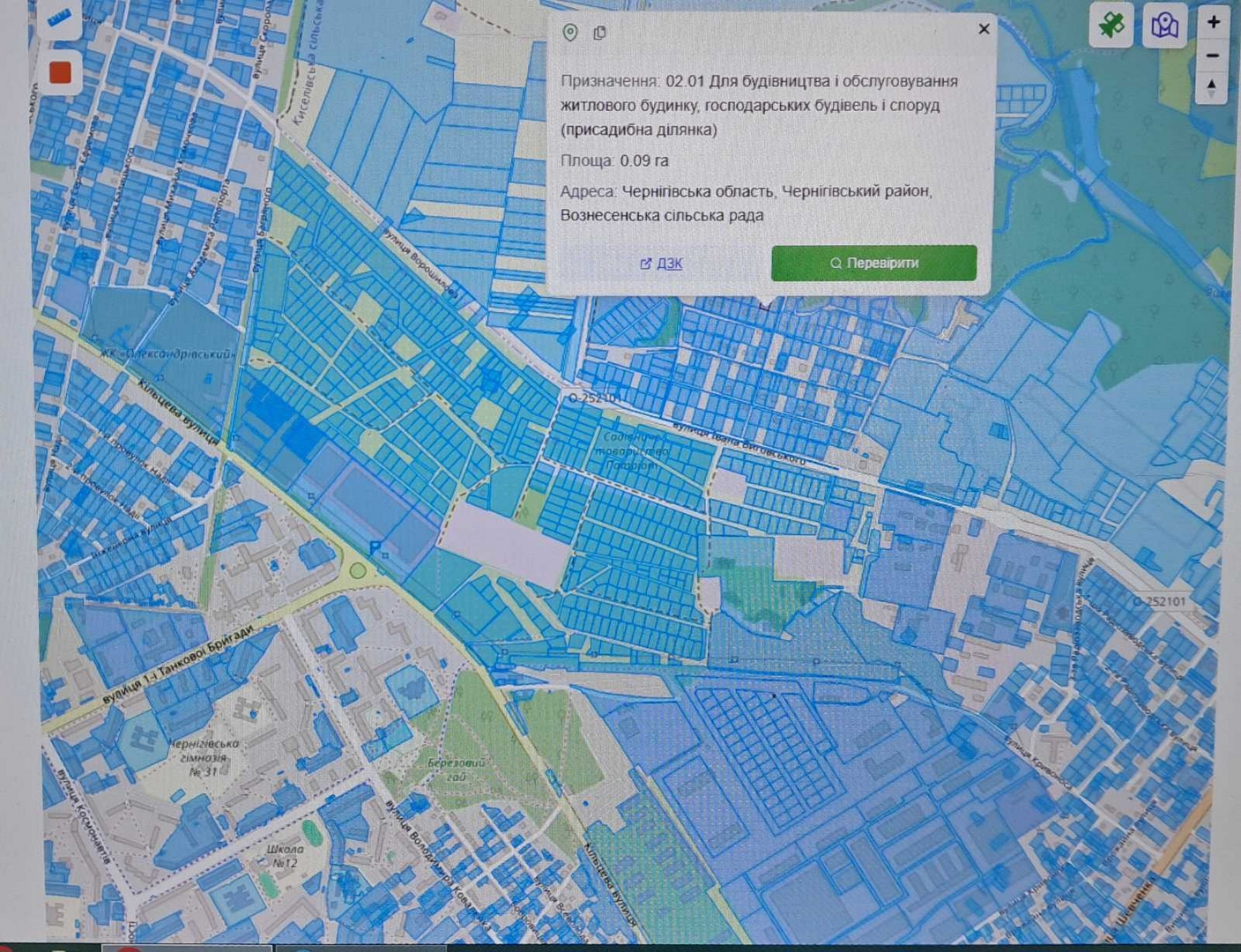Click the green roundabout on Кільцева вулиця
This screenshot has height=952, width=1241.
coord(358,570)
